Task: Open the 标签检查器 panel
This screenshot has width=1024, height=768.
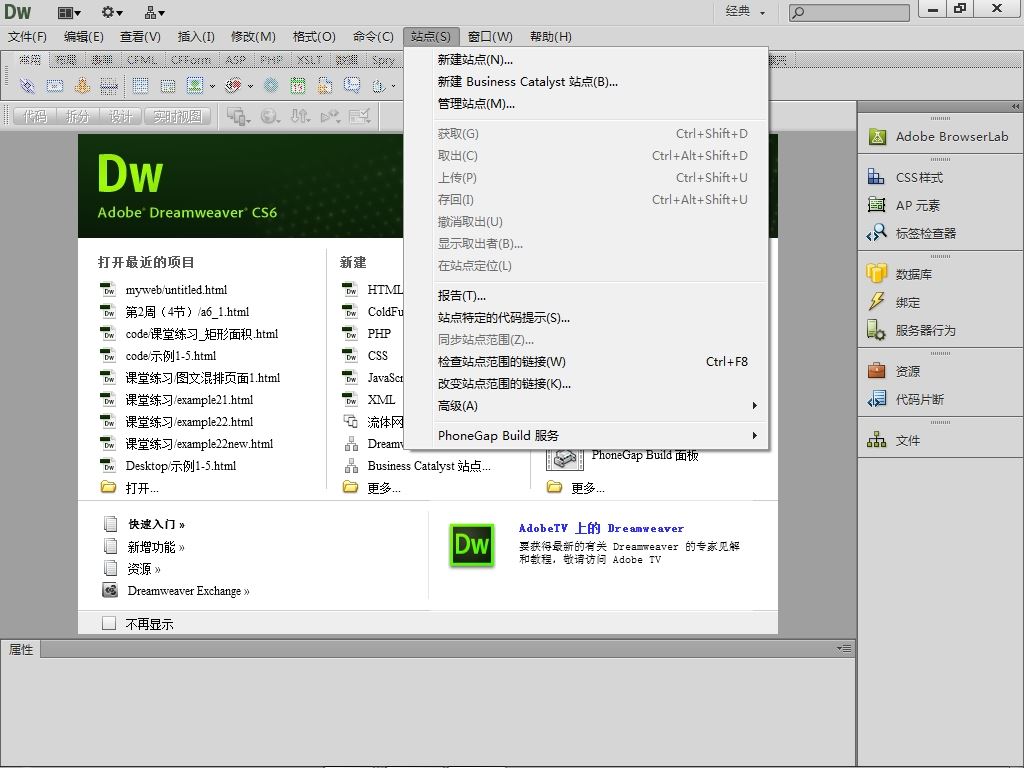Action: (911, 233)
